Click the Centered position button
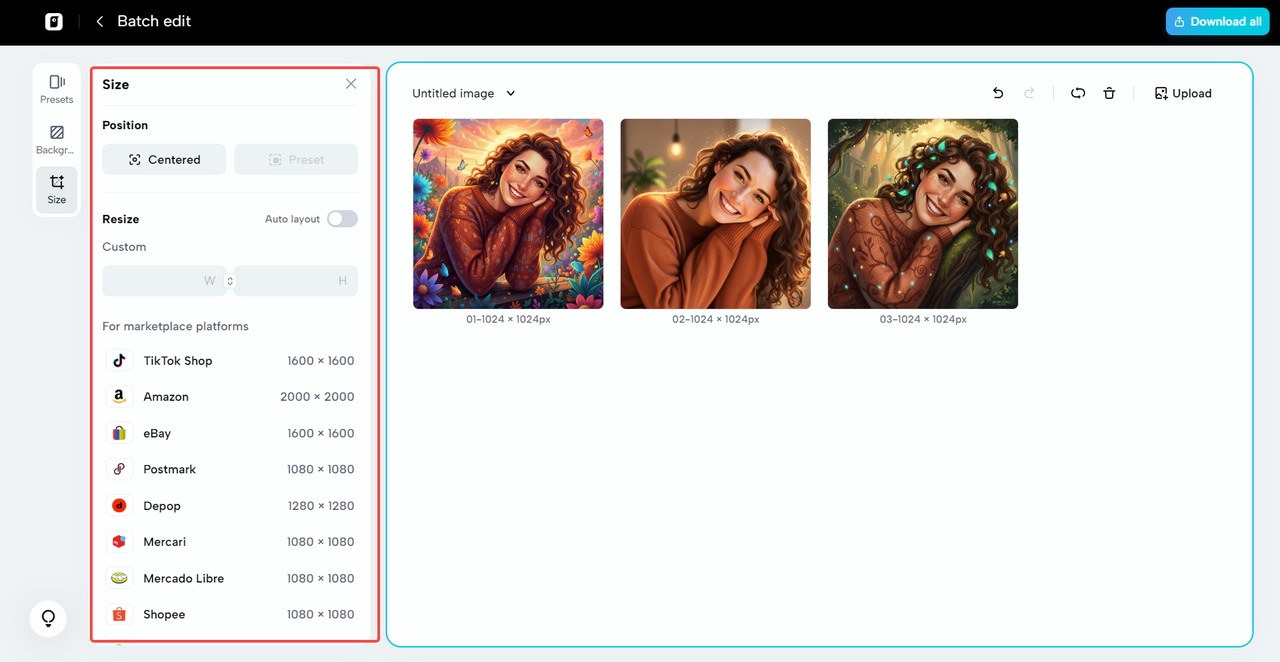This screenshot has width=1280, height=662. [164, 160]
